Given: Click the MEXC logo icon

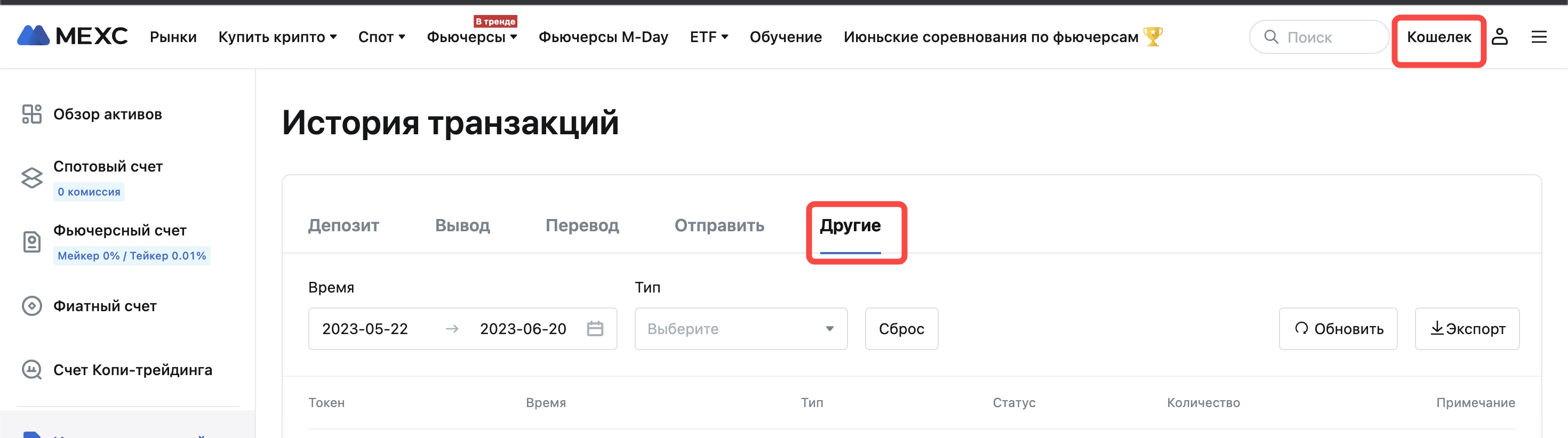Looking at the screenshot, I should [34, 36].
